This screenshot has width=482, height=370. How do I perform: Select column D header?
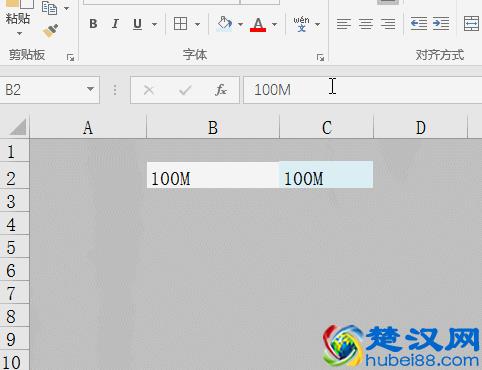point(421,127)
